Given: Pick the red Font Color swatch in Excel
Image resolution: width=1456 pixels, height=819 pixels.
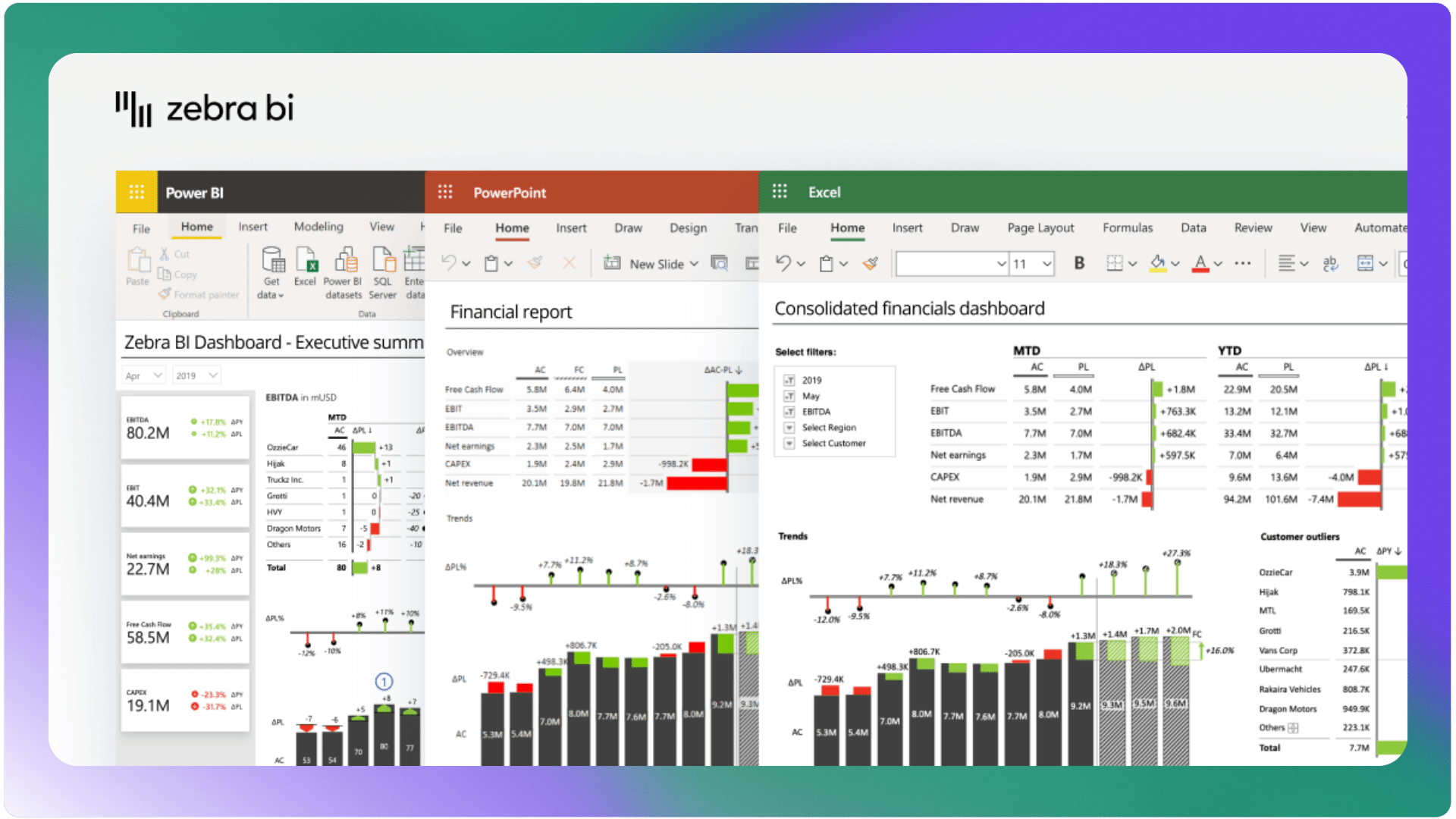Looking at the screenshot, I should point(1200,263).
